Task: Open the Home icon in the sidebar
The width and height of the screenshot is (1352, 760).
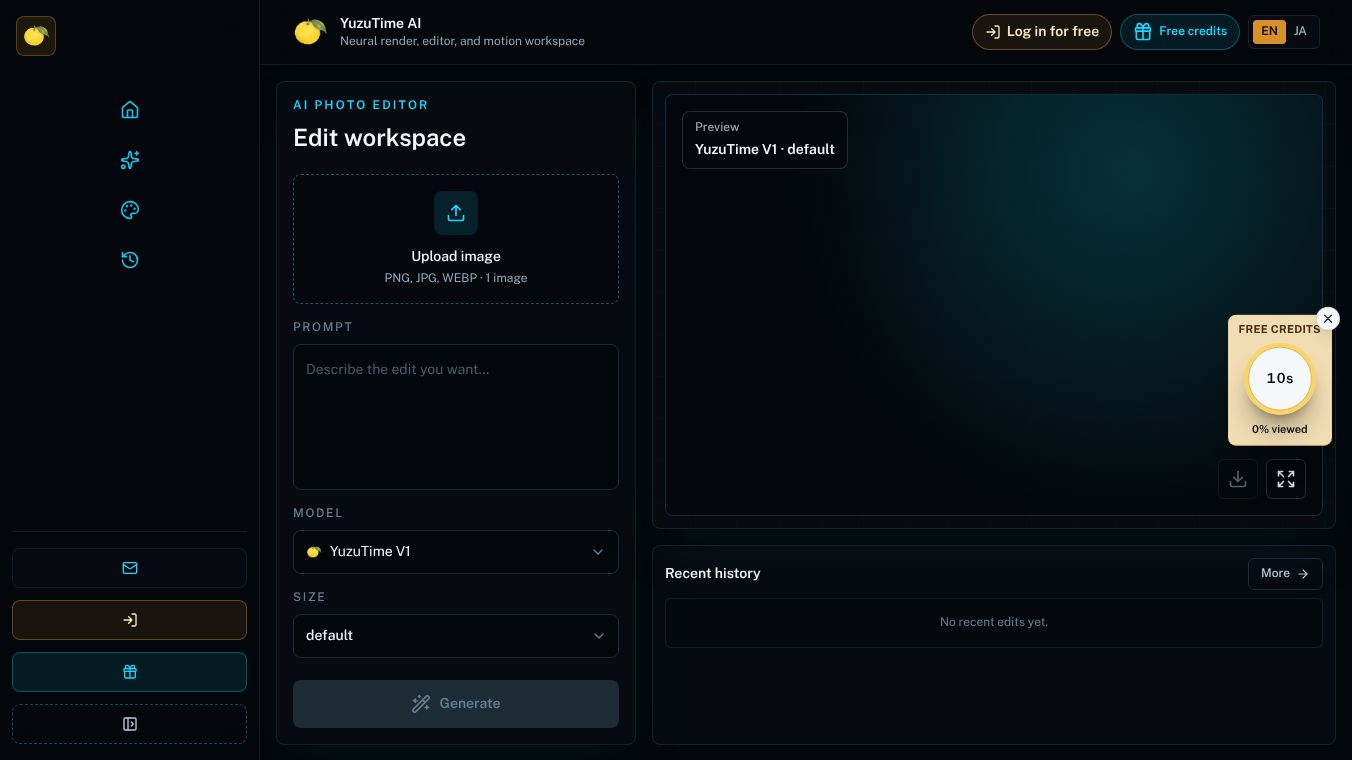Action: (x=130, y=110)
